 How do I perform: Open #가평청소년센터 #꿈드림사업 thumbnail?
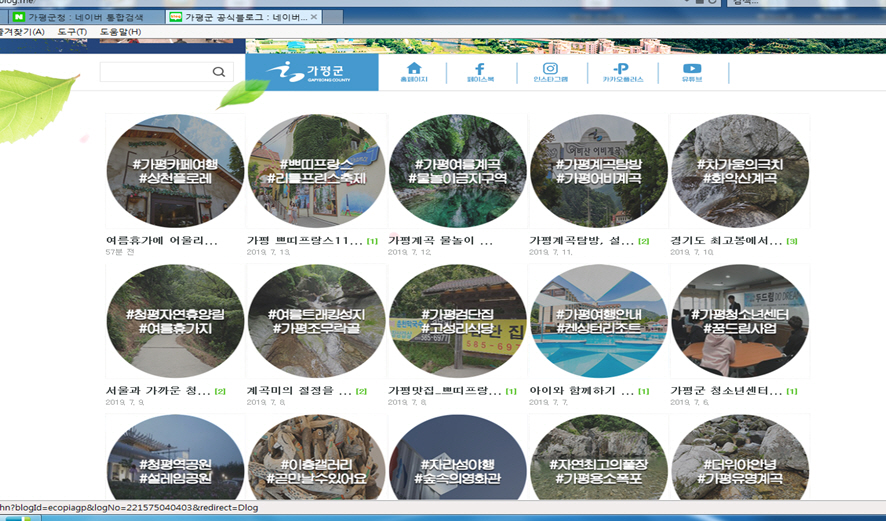click(740, 321)
